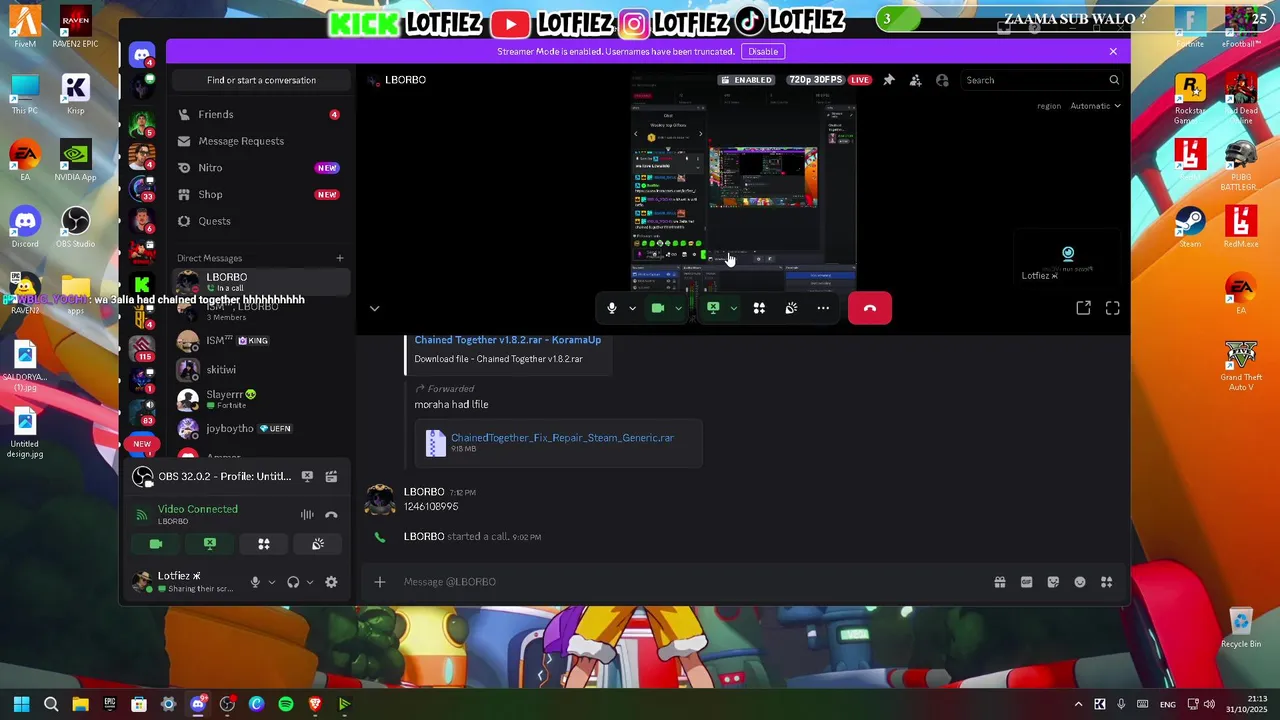Open soundboard from the voice panel
The width and height of the screenshot is (1280, 720).
click(318, 544)
